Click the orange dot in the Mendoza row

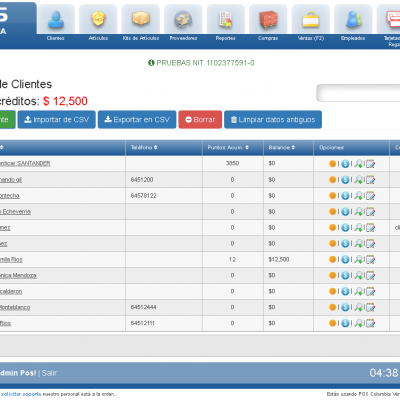tap(332, 275)
